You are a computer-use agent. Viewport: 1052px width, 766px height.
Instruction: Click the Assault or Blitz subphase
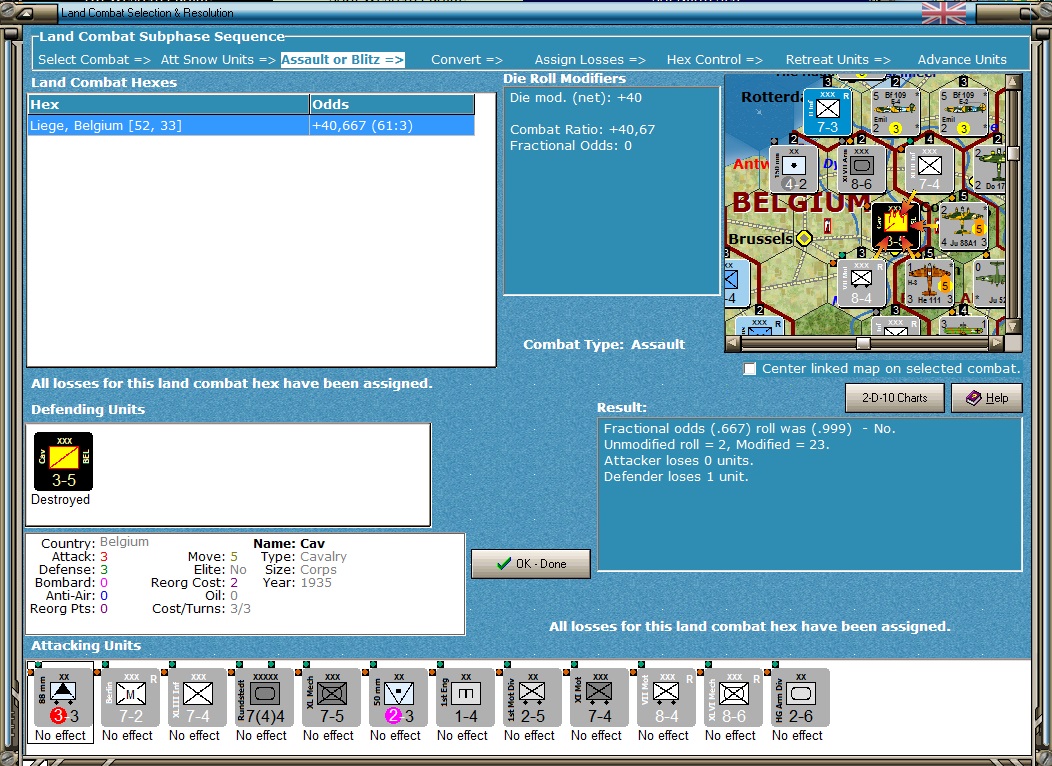(342, 60)
